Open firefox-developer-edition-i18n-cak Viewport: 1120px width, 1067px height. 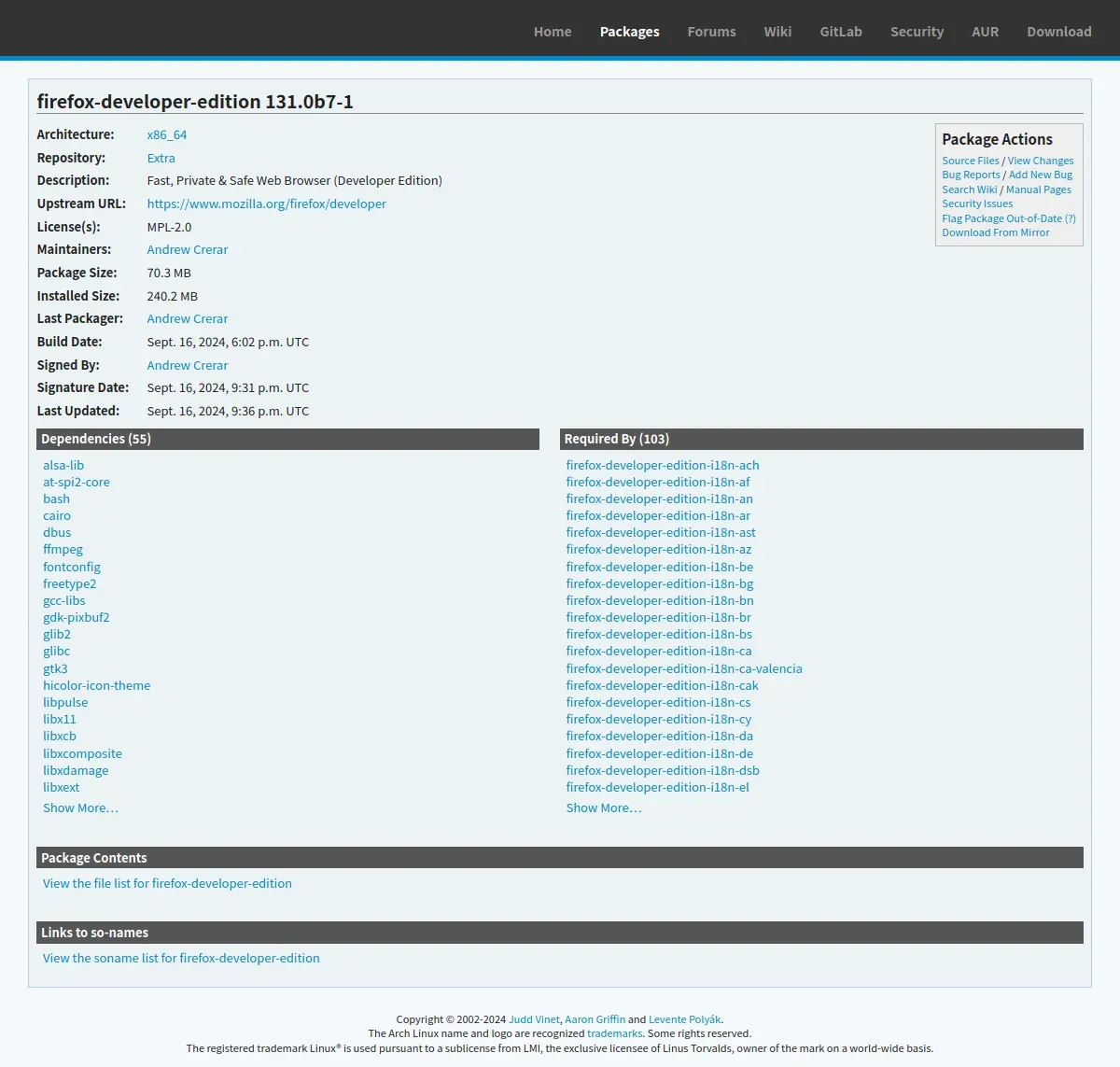tap(663, 685)
